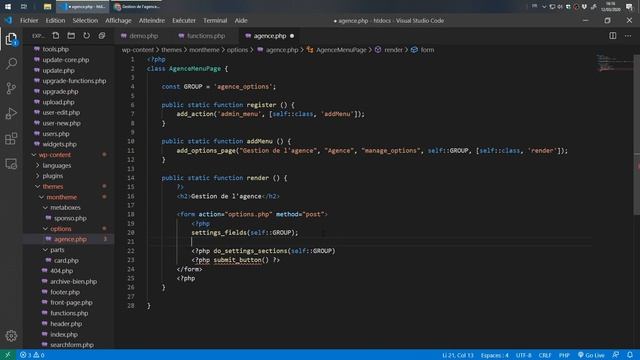
Task: Open front-page.php in the file tree
Action: pos(71,303)
